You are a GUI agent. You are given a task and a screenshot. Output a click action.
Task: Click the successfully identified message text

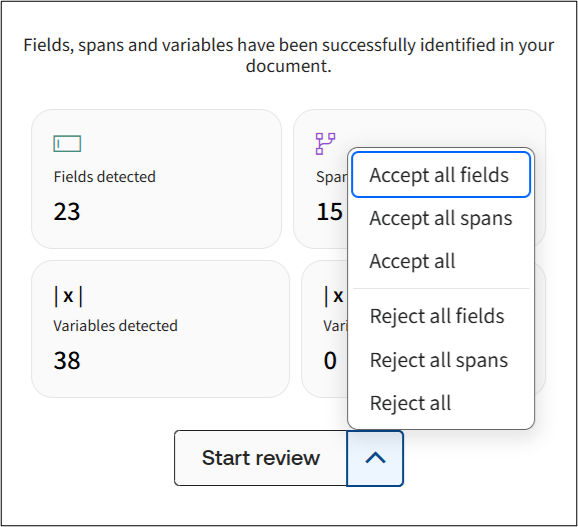tap(289, 55)
